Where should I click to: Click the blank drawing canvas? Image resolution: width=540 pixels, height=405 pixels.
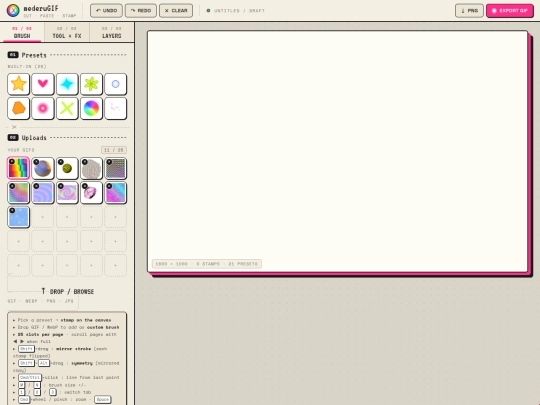coord(338,152)
